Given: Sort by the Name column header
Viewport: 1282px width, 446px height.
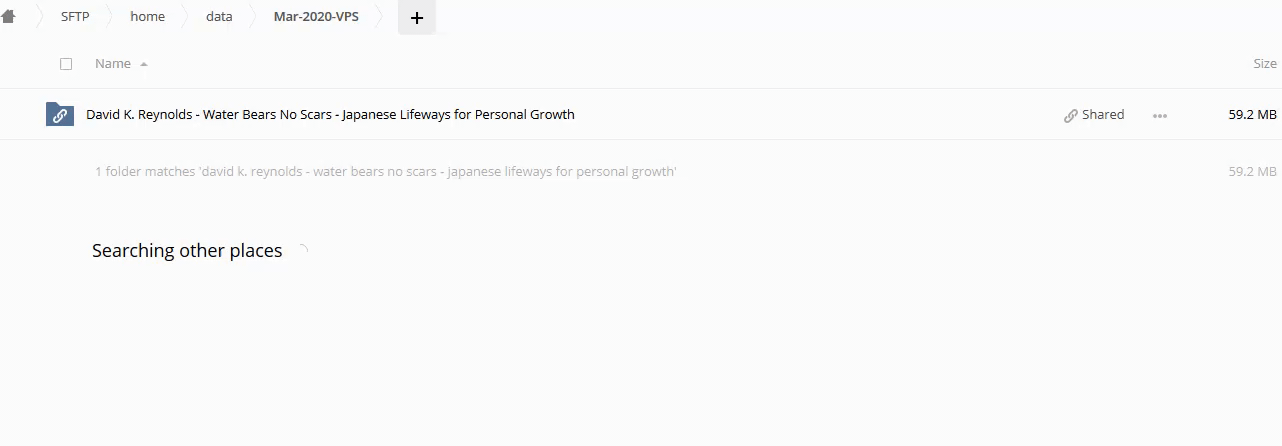Looking at the screenshot, I should pyautogui.click(x=113, y=64).
